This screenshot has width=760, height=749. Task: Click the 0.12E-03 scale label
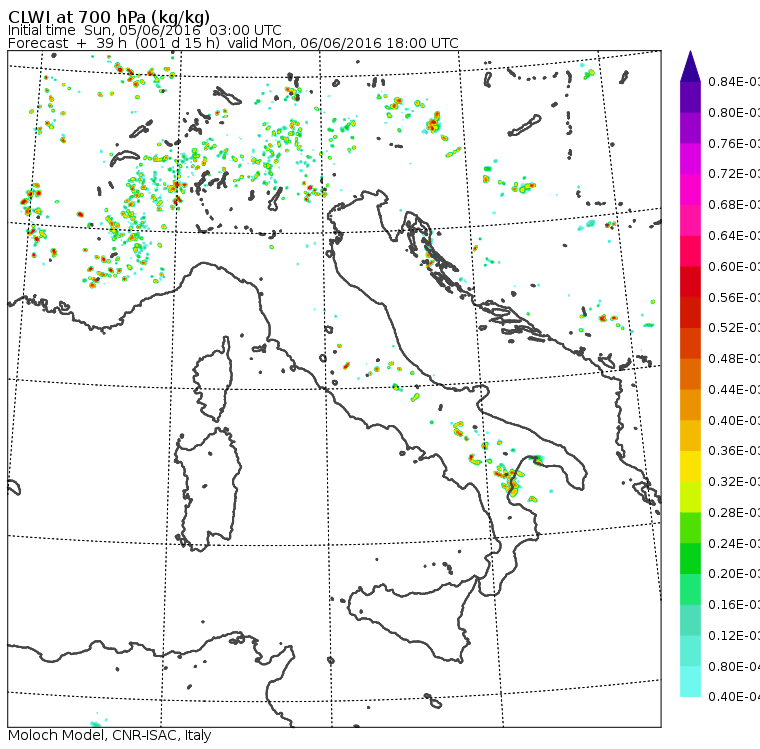pos(734,636)
